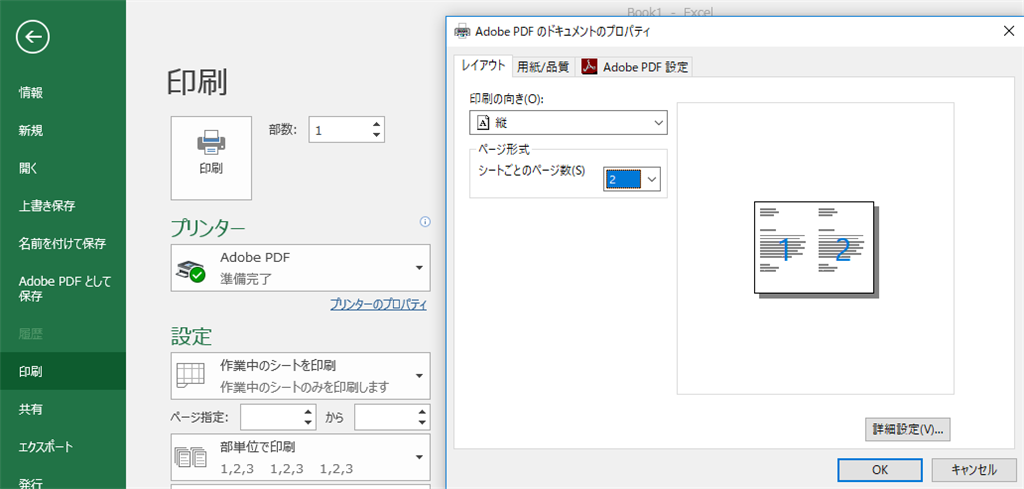Image resolution: width=1024 pixels, height=489 pixels.
Task: Click the 詳細設定(V)... button
Action: (907, 430)
